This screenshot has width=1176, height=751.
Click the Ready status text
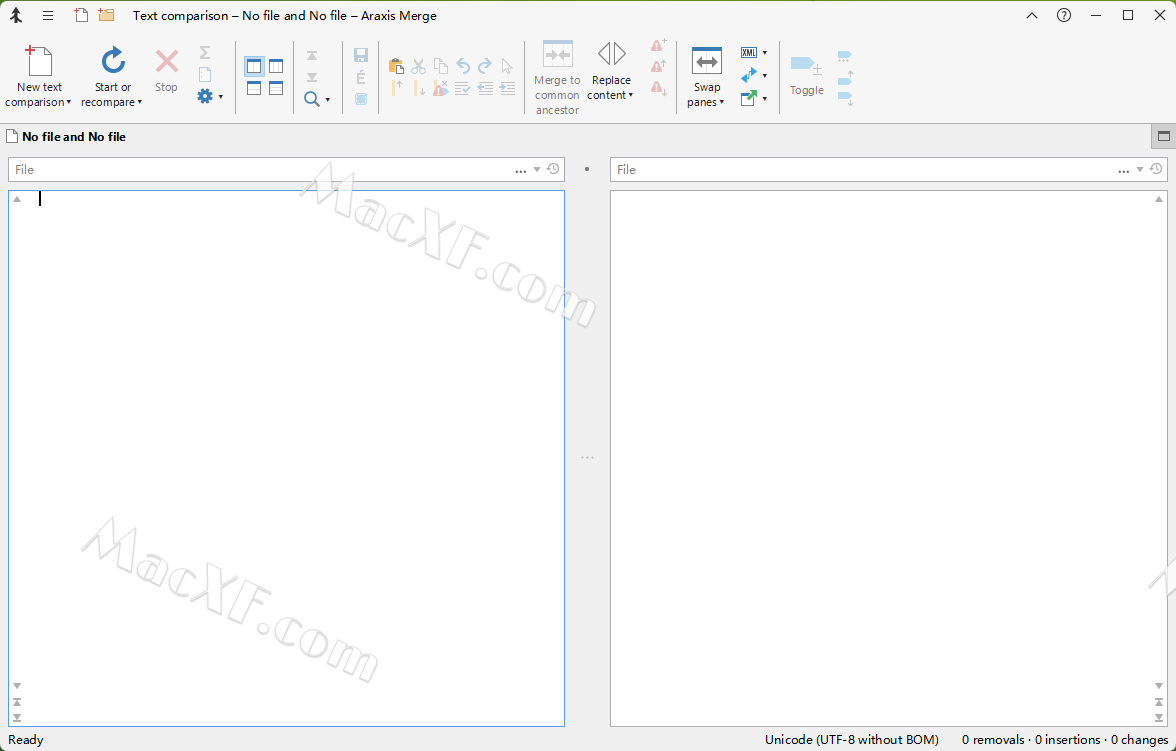click(x=26, y=740)
